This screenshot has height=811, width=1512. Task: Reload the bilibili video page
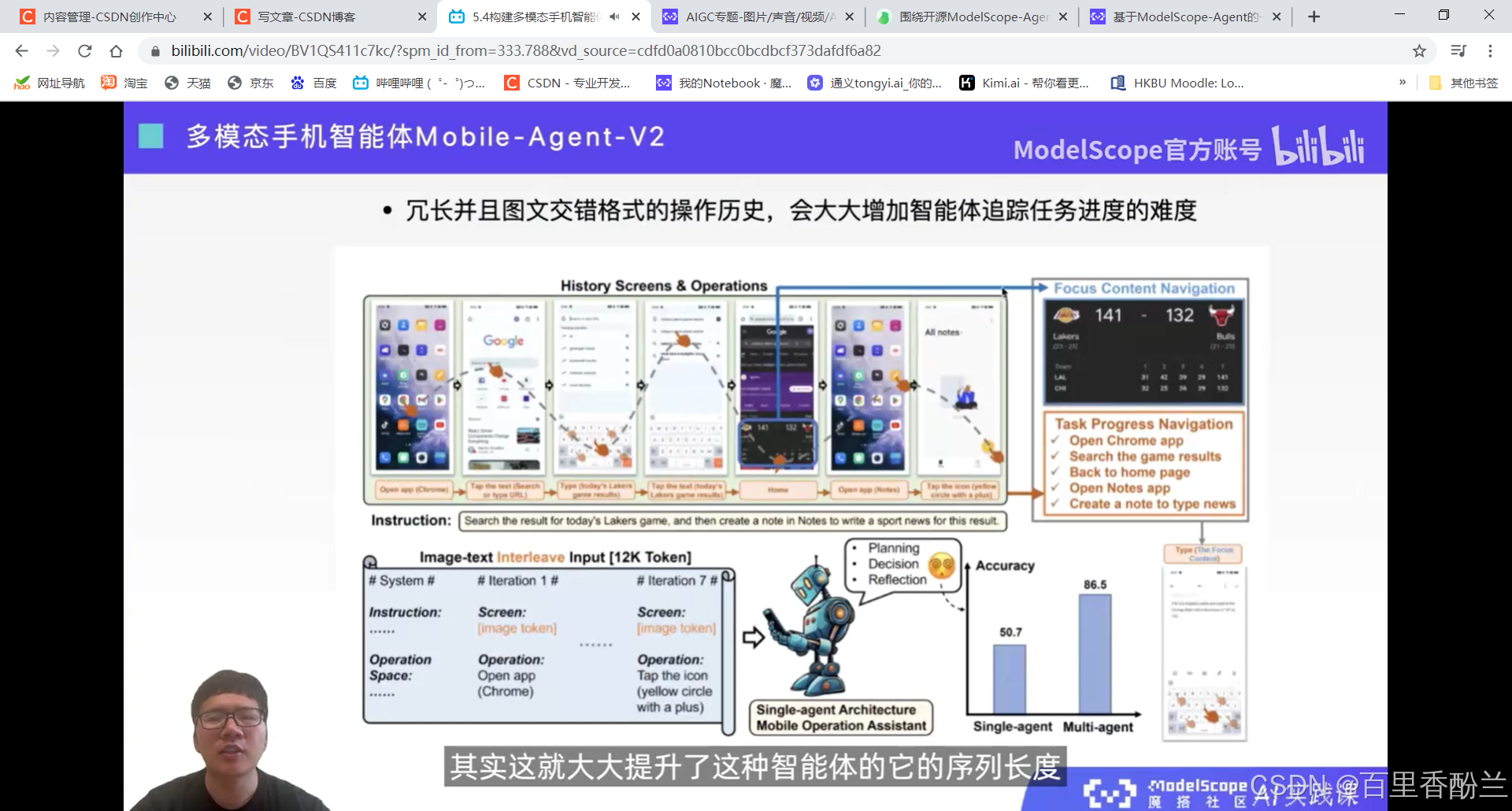coord(84,51)
